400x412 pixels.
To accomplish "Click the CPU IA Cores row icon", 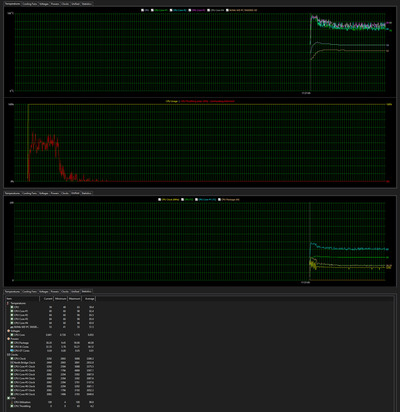I will point(12,347).
